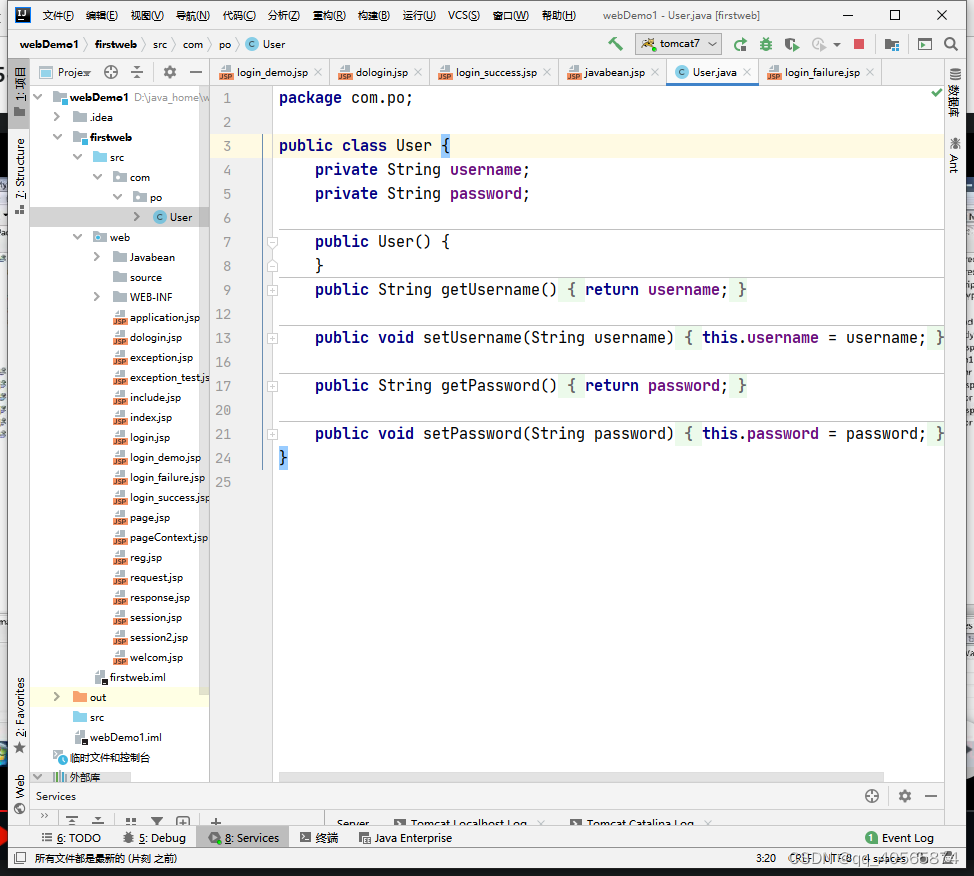Screen dimensions: 974x876
Task: Open the TODO tool window button
Action: coord(70,838)
